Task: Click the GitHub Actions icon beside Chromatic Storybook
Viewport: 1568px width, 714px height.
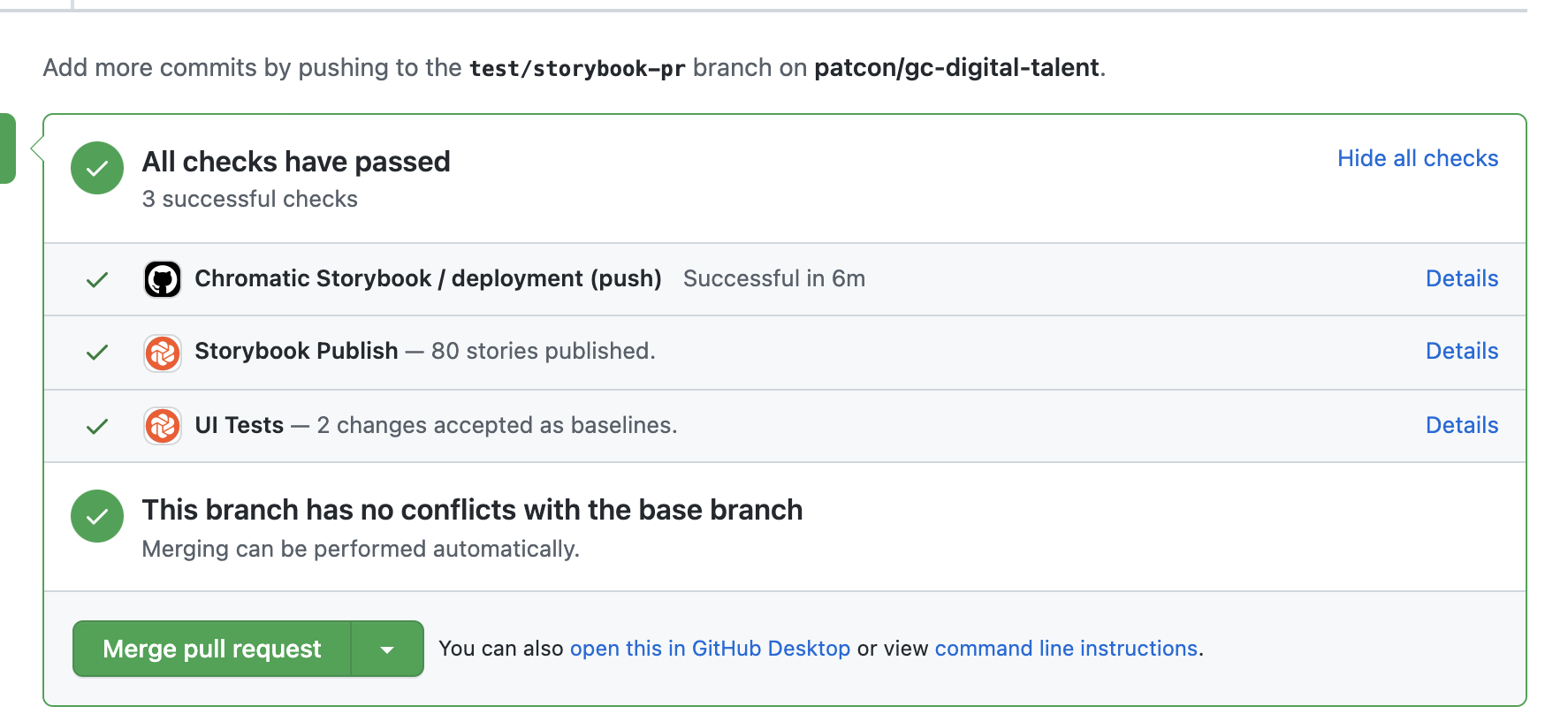Action: 163,279
